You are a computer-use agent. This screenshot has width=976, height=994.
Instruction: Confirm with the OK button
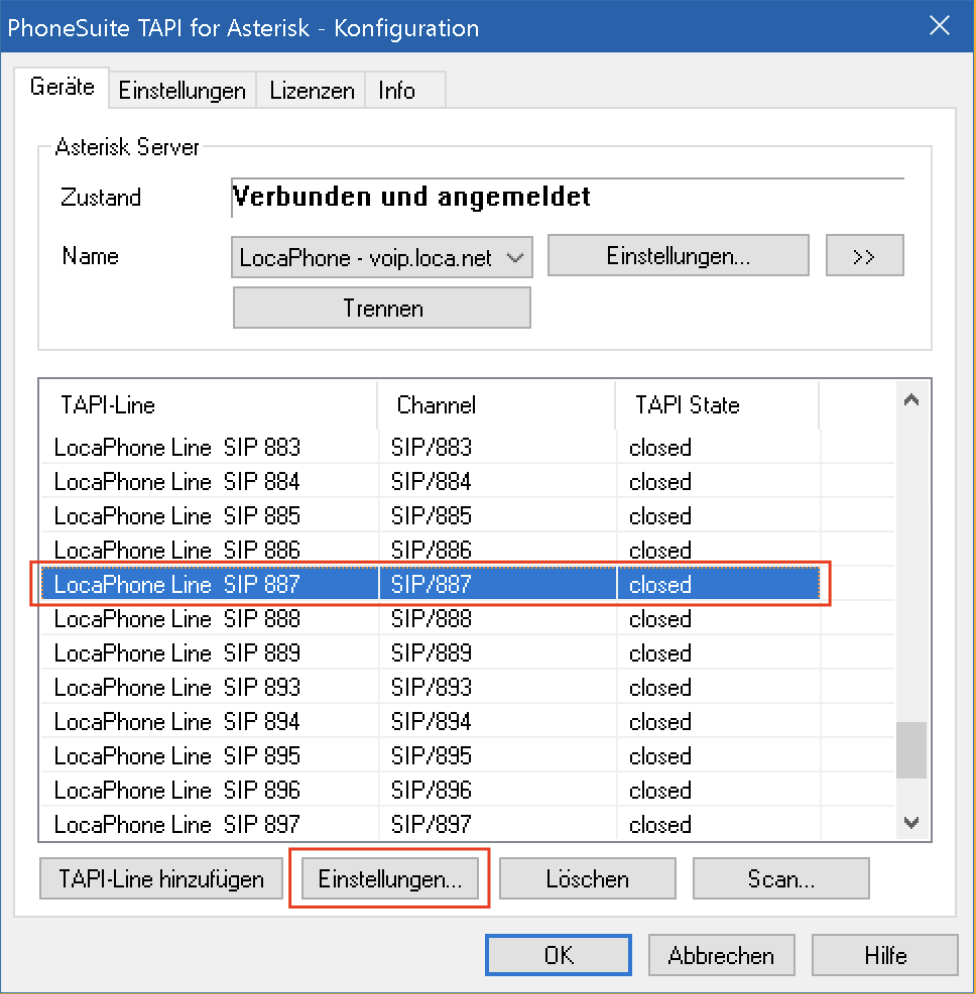click(558, 955)
